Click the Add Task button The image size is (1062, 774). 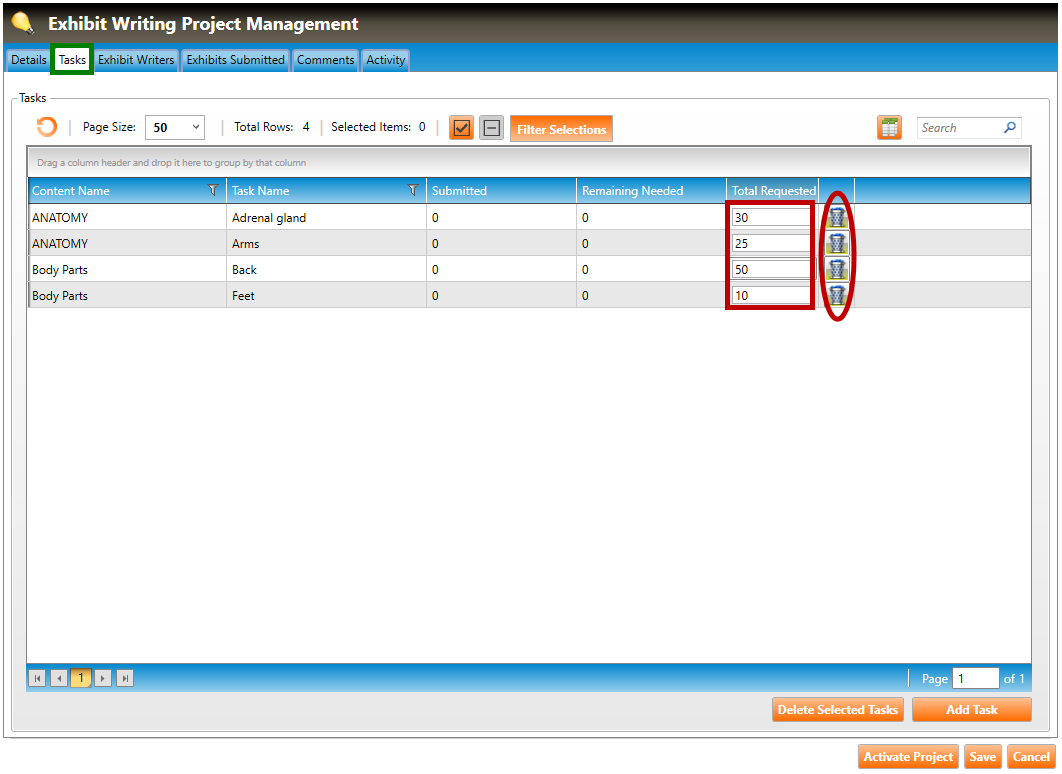point(971,710)
